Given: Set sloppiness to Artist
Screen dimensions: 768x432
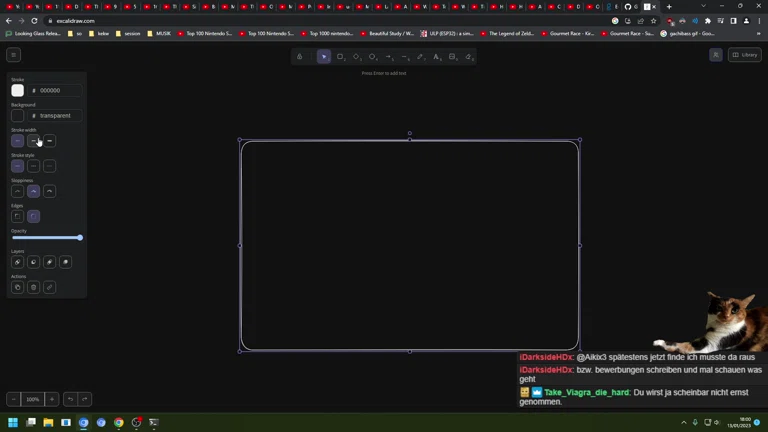Looking at the screenshot, I should pos(33,192).
